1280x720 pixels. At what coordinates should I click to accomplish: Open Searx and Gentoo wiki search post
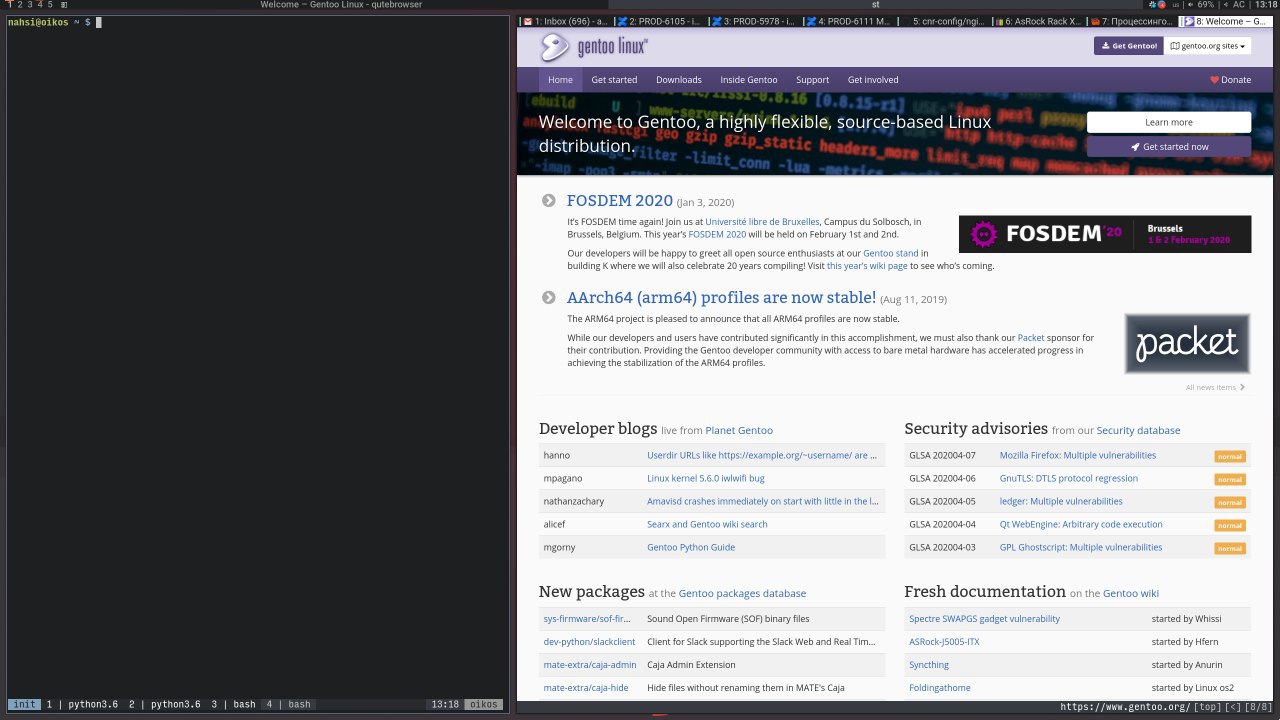[x=707, y=524]
